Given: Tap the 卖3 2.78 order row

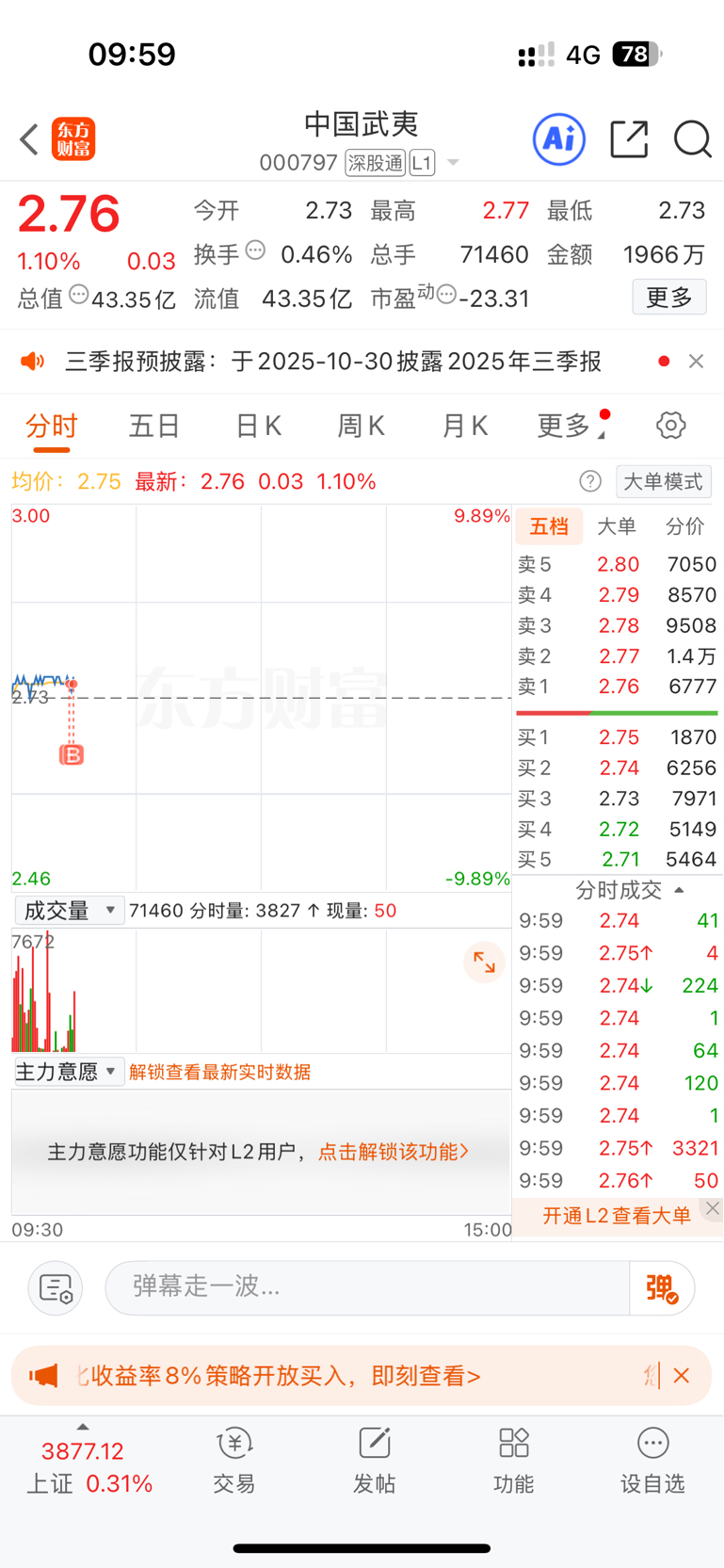Looking at the screenshot, I should click(618, 625).
